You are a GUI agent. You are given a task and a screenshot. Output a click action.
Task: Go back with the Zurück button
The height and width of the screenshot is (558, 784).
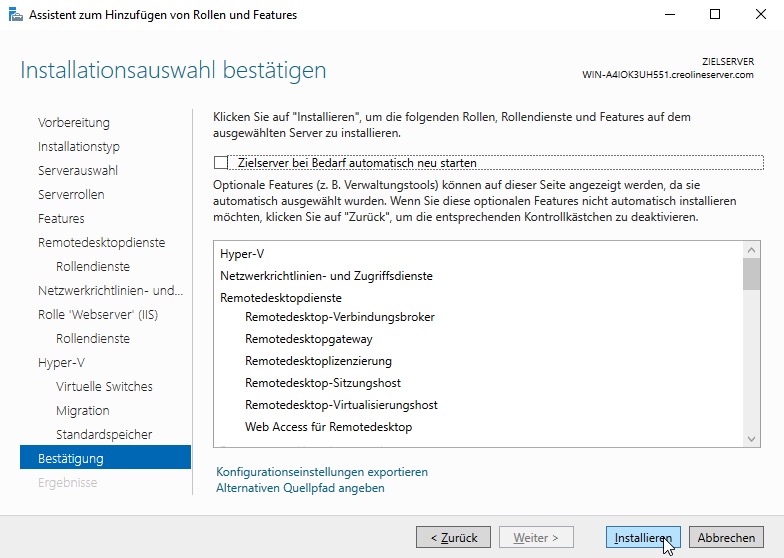pyautogui.click(x=454, y=538)
